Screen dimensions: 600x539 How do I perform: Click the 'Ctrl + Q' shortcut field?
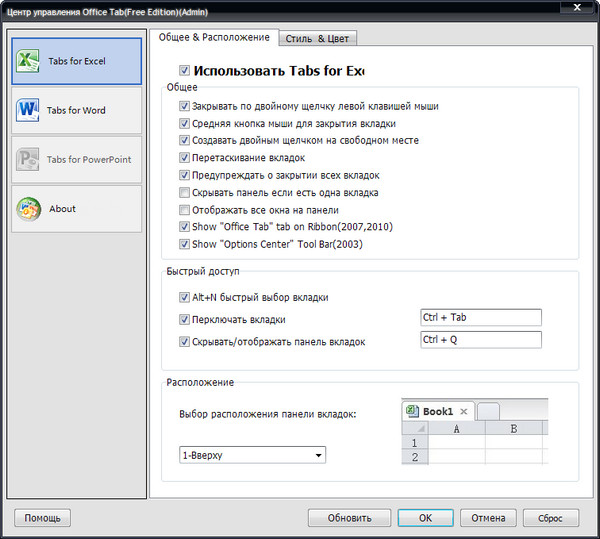(x=480, y=340)
